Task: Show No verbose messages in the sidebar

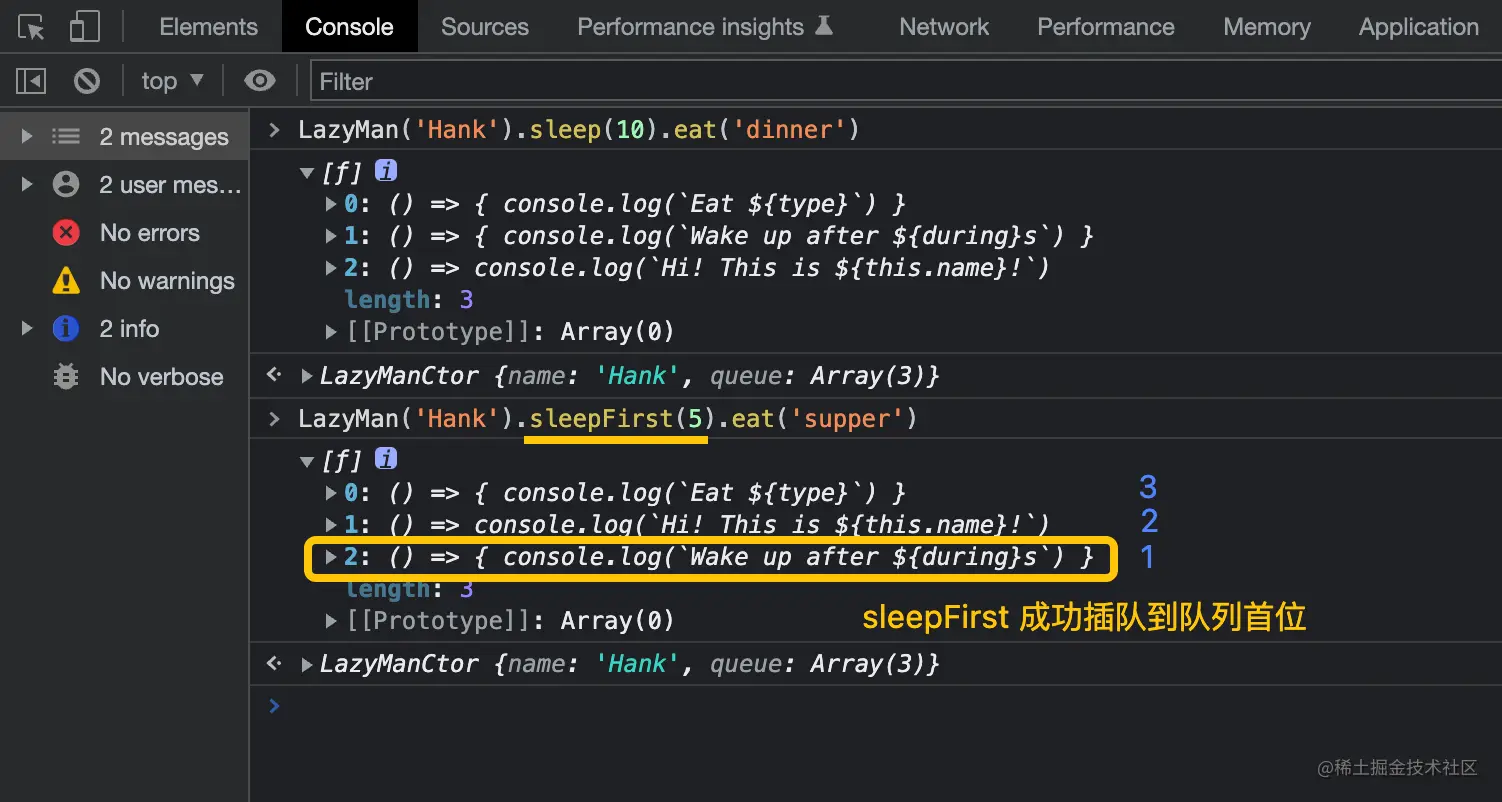Action: 161,377
